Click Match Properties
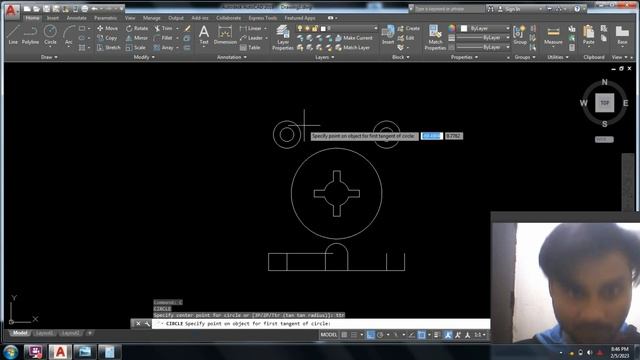This screenshot has width=640, height=360. coord(435,38)
